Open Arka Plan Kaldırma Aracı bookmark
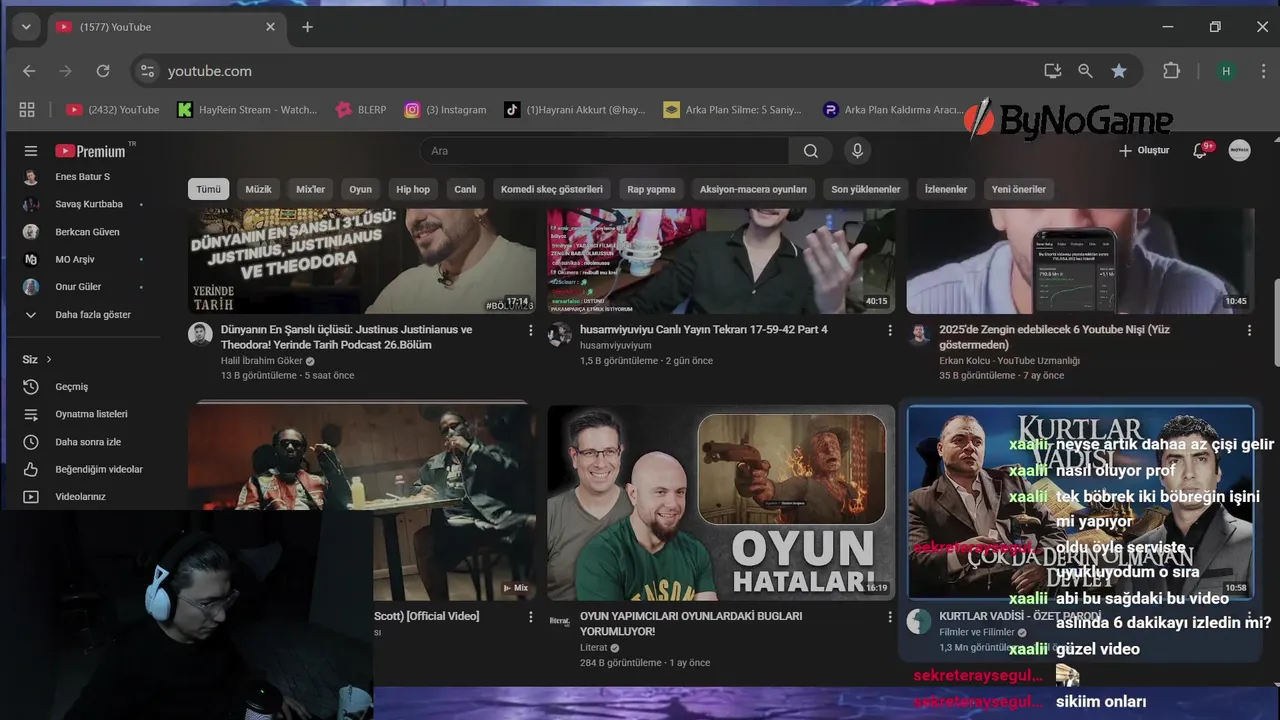The width and height of the screenshot is (1280, 720). click(x=893, y=110)
